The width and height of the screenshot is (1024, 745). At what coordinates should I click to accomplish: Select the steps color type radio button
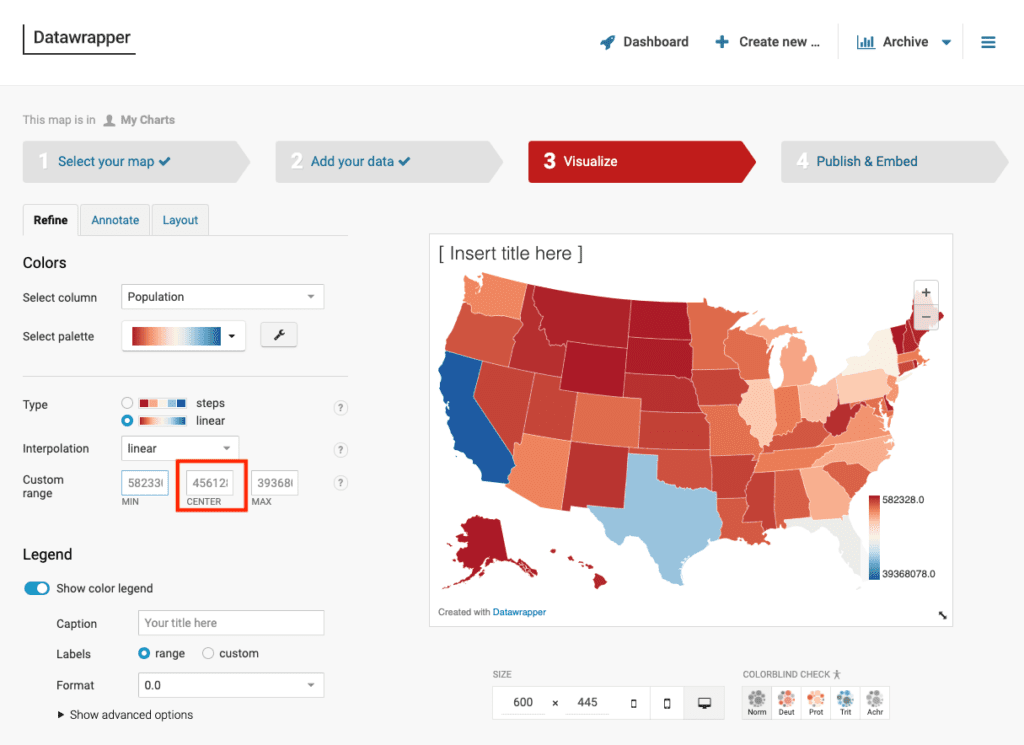tap(127, 404)
